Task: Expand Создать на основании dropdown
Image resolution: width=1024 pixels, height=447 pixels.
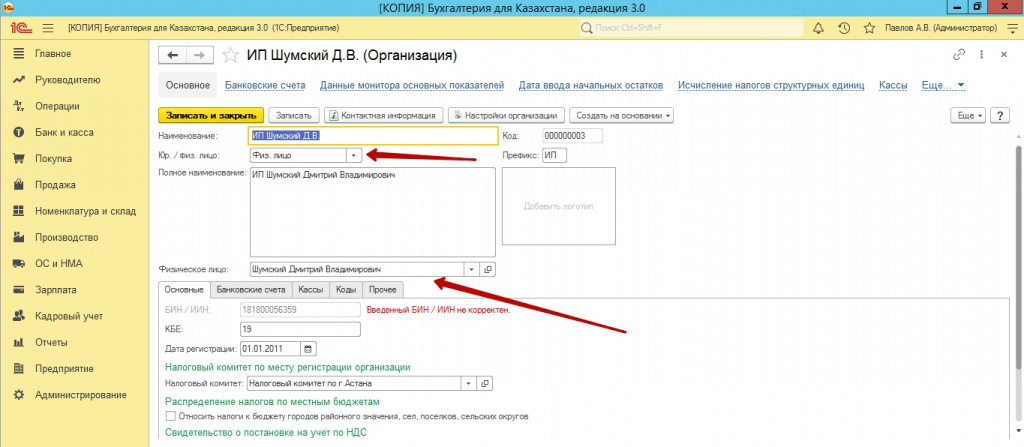Action: coord(621,115)
